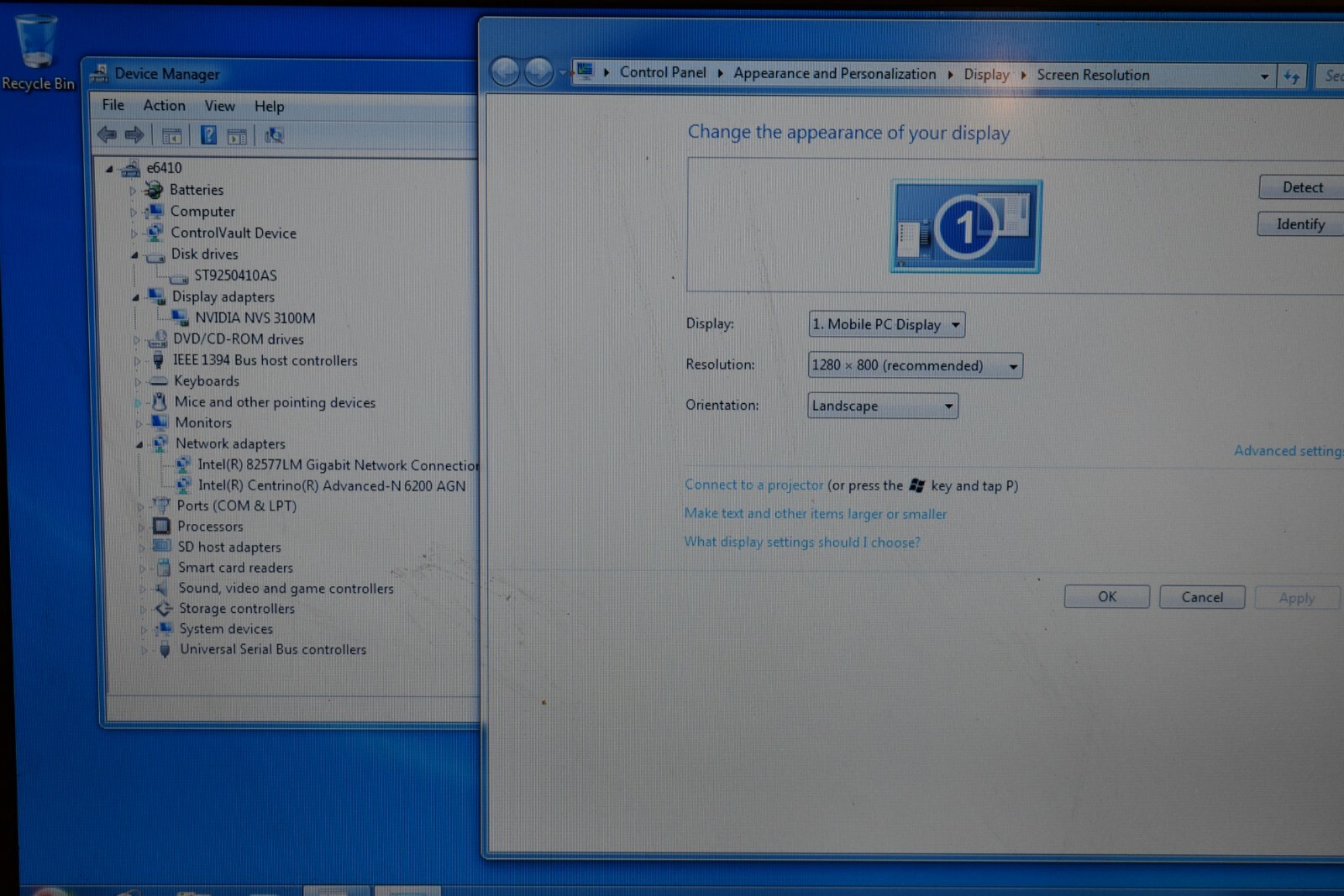The width and height of the screenshot is (1344, 896).
Task: Open the Advanced settings link
Action: [x=1289, y=451]
